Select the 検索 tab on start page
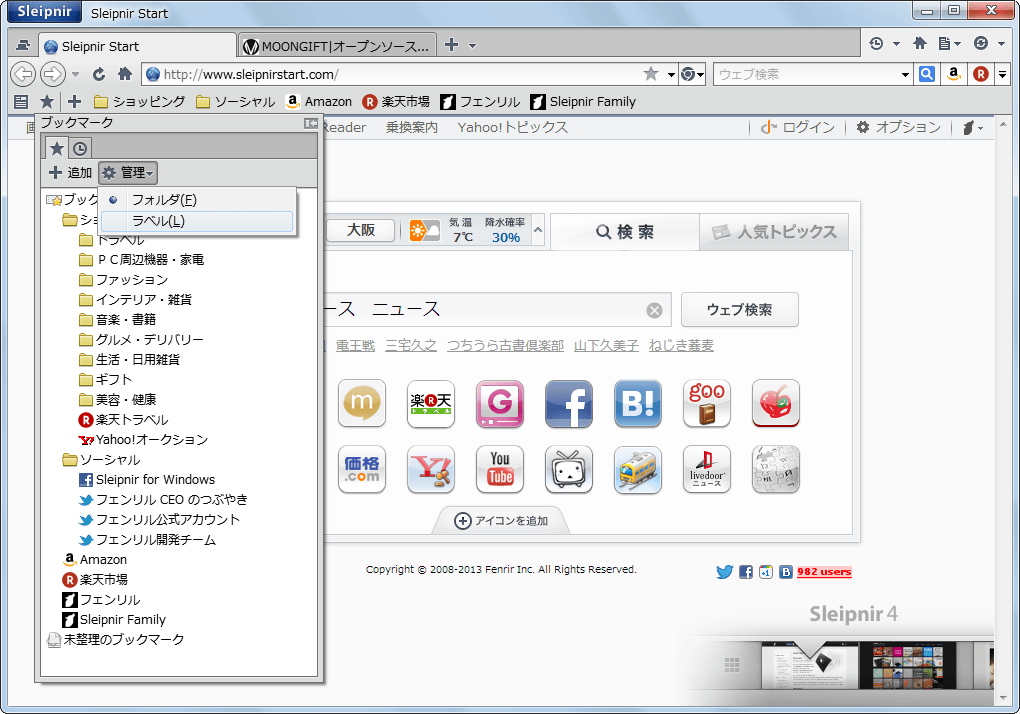The width and height of the screenshot is (1020, 714). pos(624,232)
